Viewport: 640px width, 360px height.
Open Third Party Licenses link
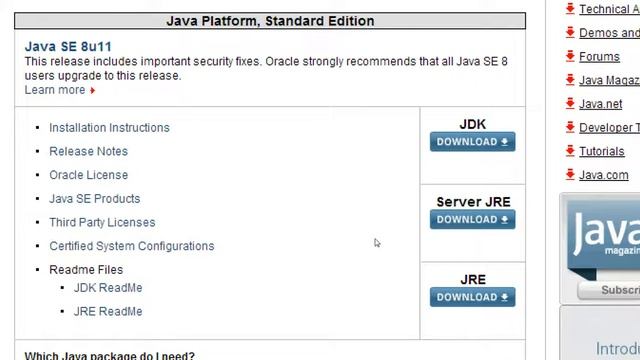[102, 222]
